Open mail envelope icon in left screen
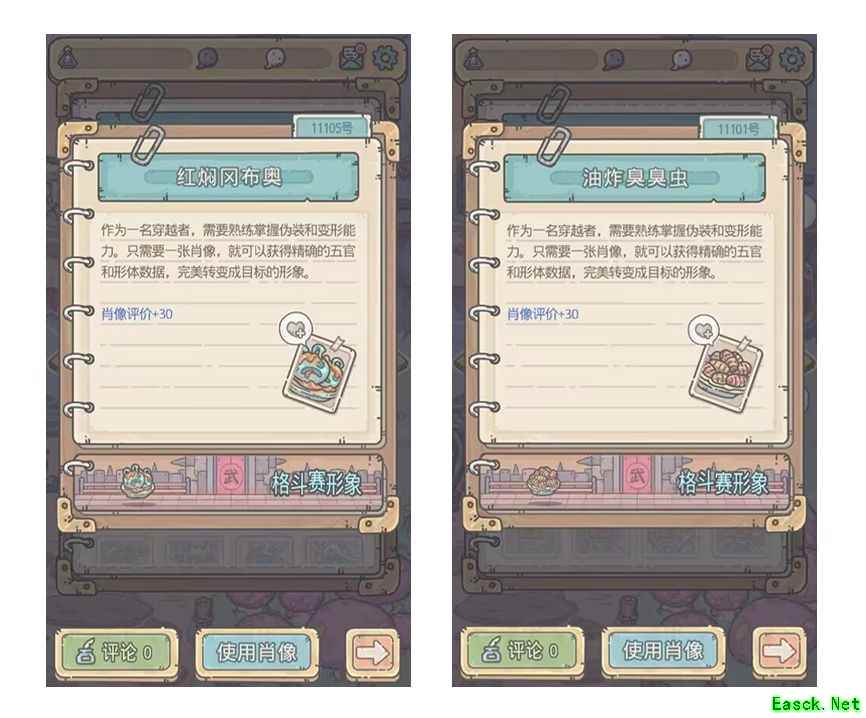The width and height of the screenshot is (866, 718). [352, 57]
